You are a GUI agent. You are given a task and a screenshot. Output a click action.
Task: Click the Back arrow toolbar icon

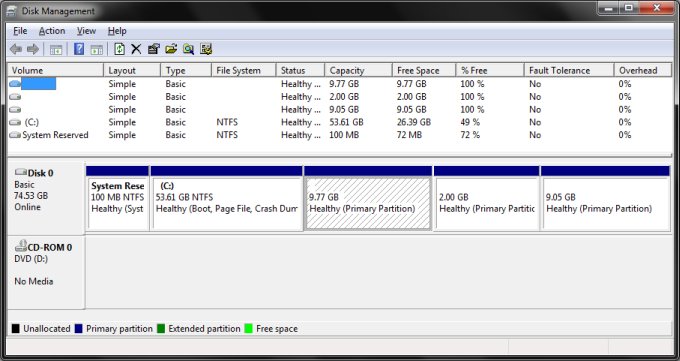(16, 49)
